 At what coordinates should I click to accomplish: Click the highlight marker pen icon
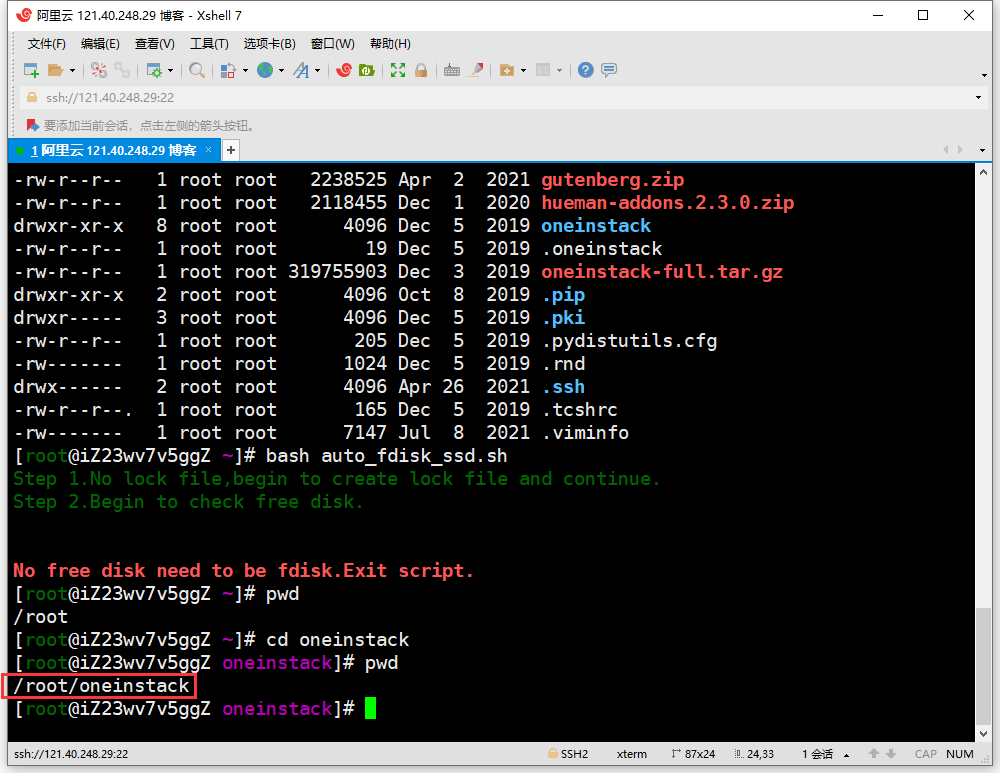pos(476,70)
